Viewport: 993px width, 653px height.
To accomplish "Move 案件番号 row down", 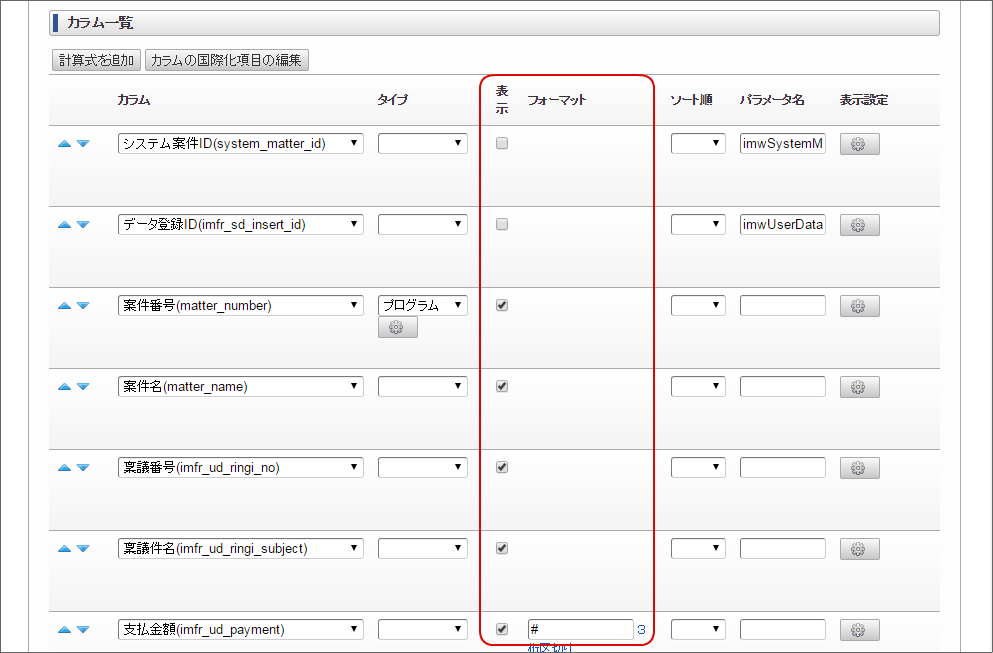I will coord(83,306).
